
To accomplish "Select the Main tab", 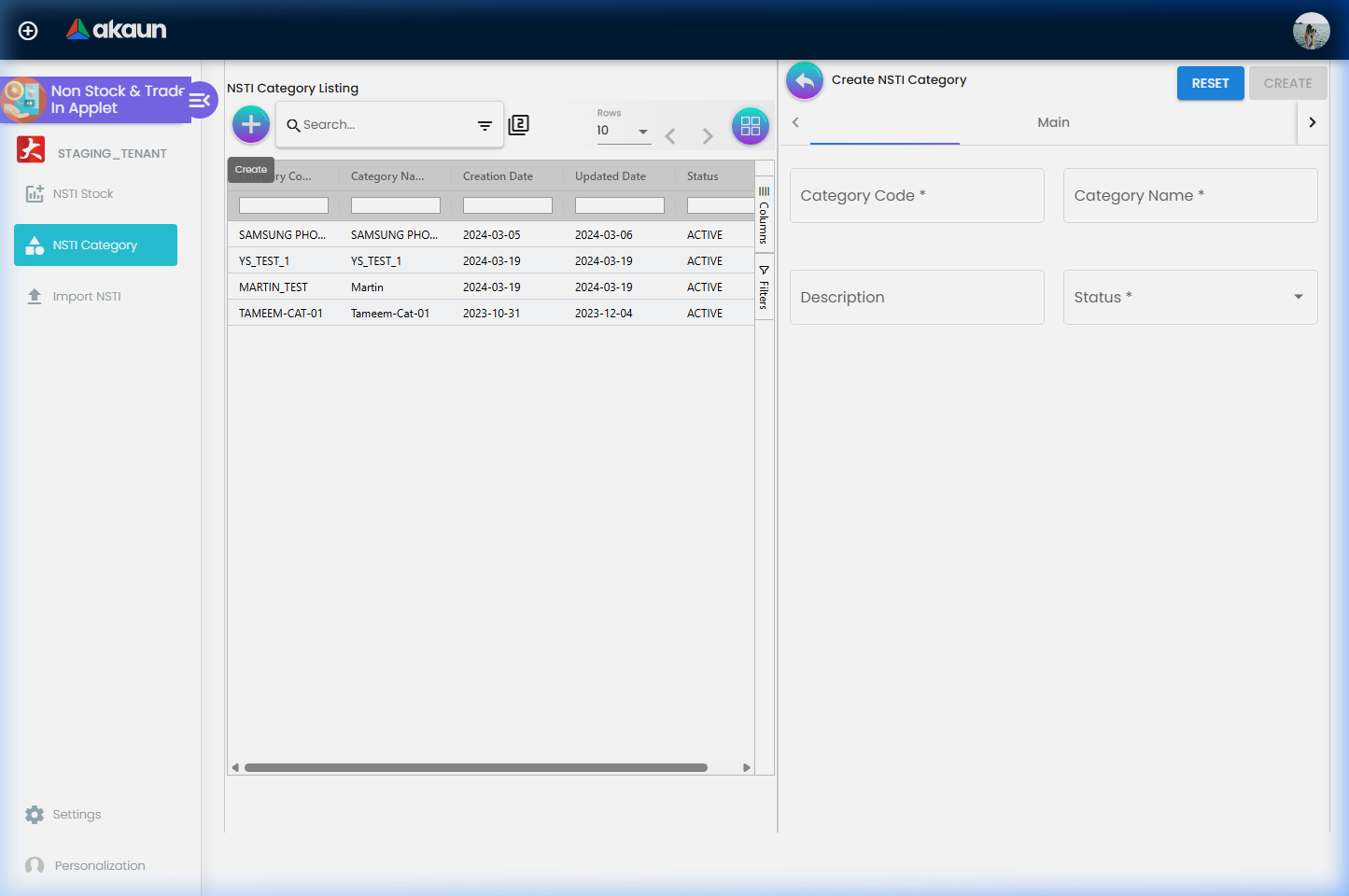I will [1053, 122].
